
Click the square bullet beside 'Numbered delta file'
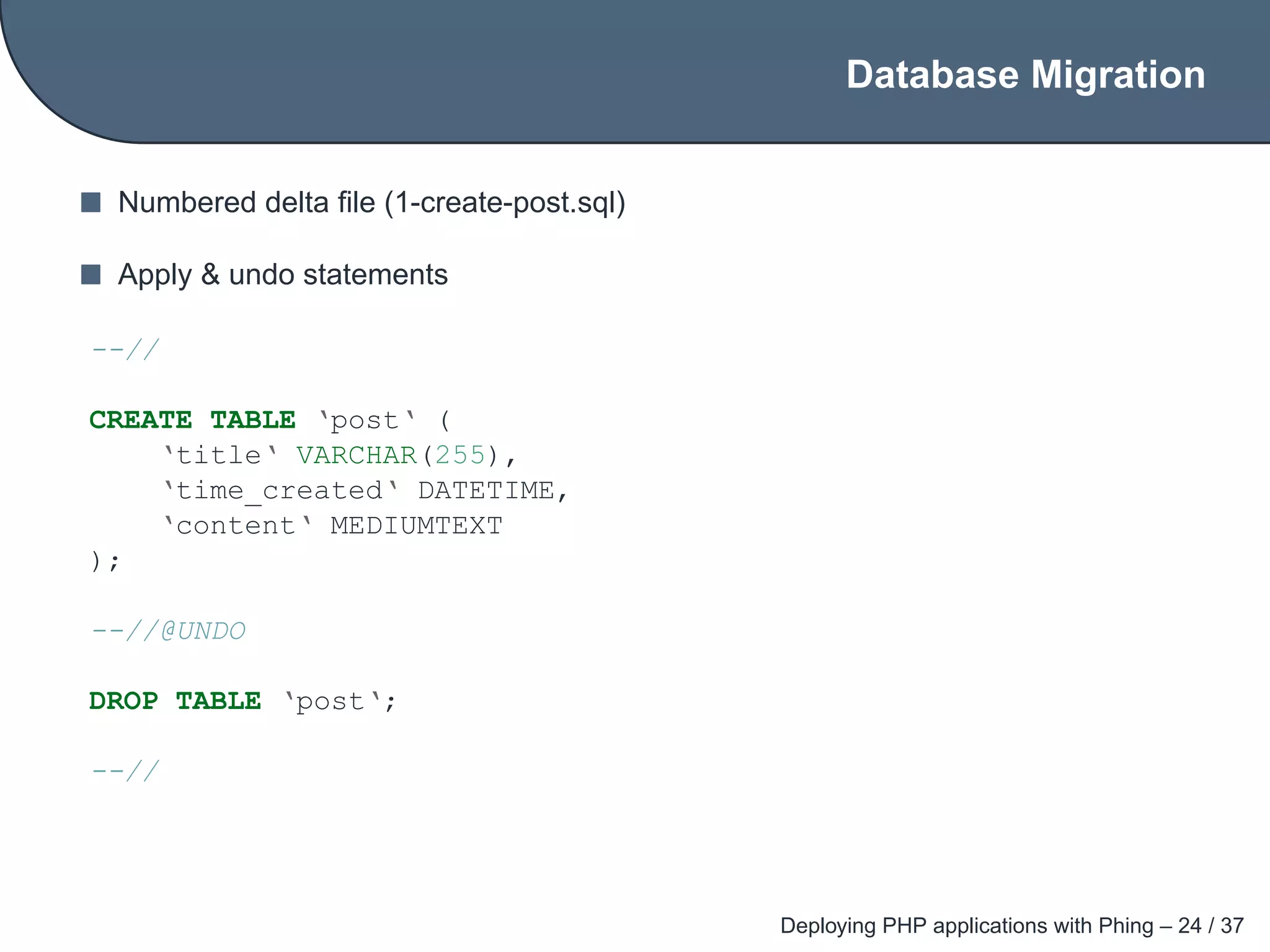[91, 203]
